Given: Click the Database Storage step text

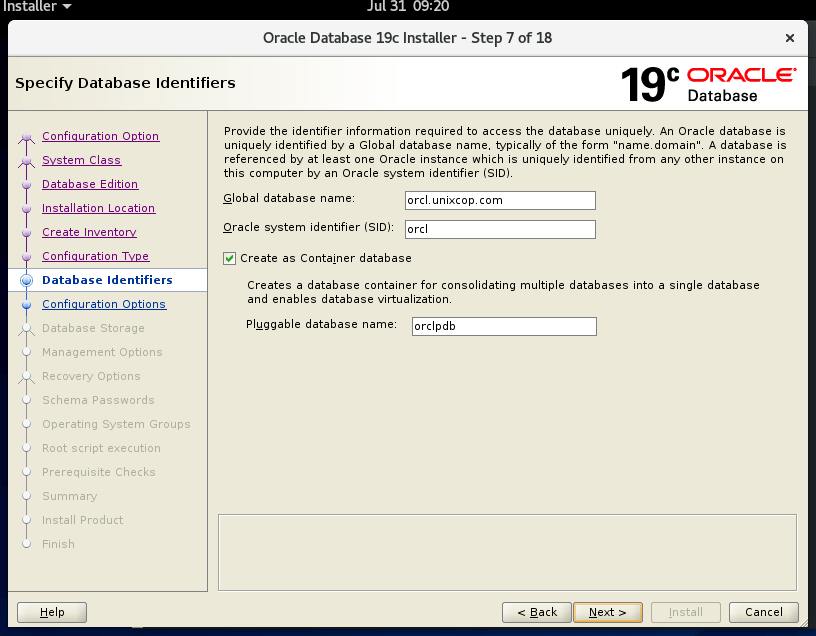Looking at the screenshot, I should tap(93, 328).
